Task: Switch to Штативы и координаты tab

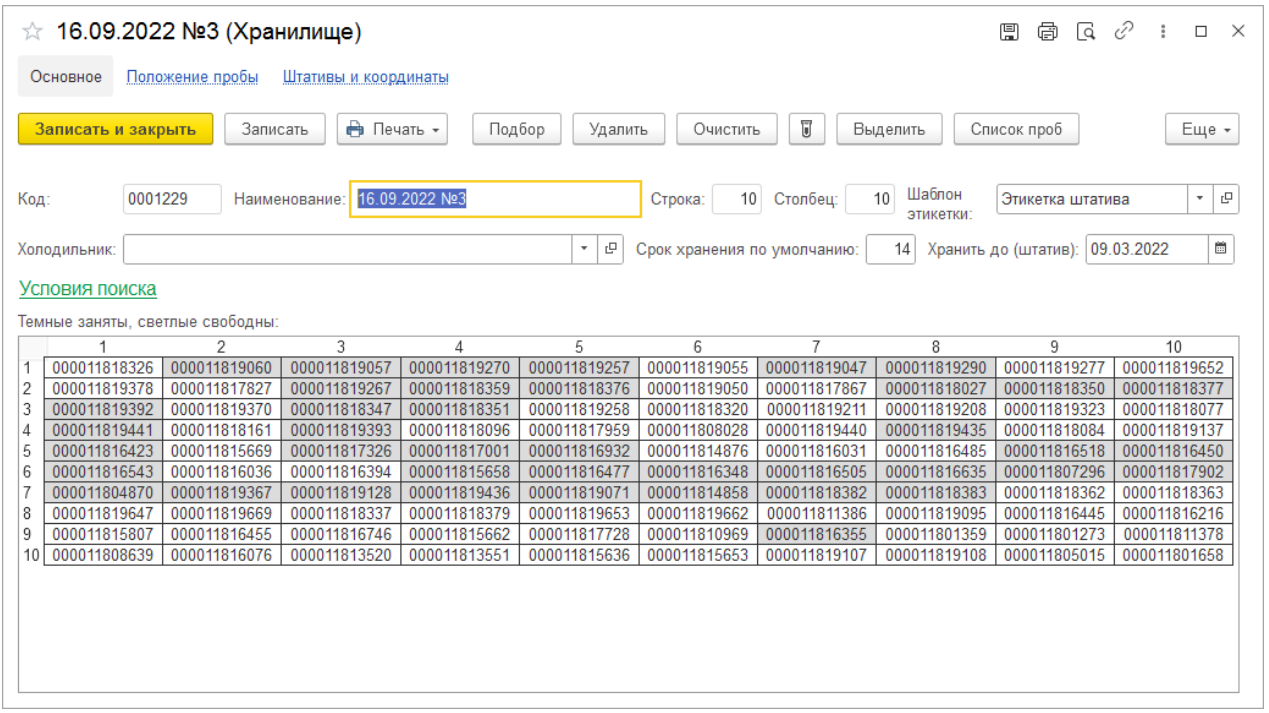Action: point(366,77)
